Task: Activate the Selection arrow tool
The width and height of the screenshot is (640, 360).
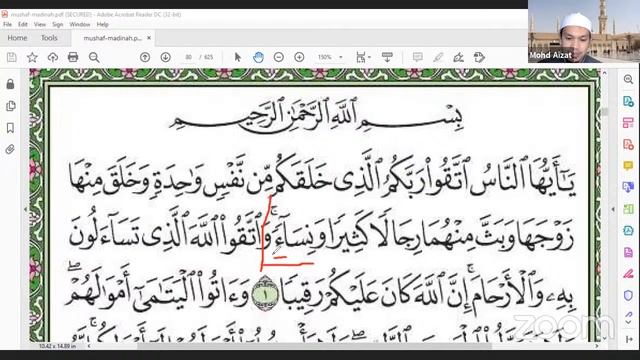Action: (238, 57)
